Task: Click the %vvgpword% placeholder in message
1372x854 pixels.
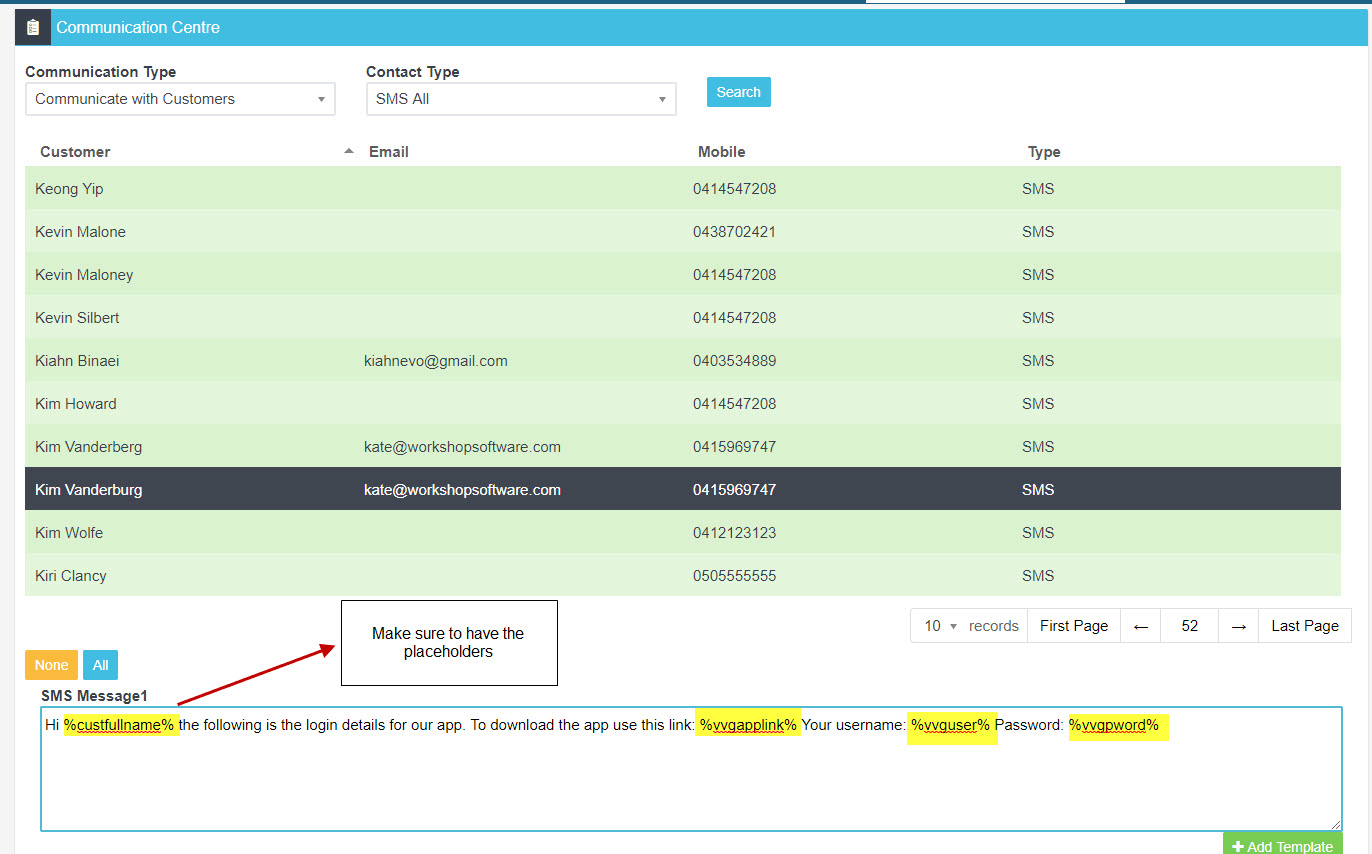Action: coord(1114,725)
